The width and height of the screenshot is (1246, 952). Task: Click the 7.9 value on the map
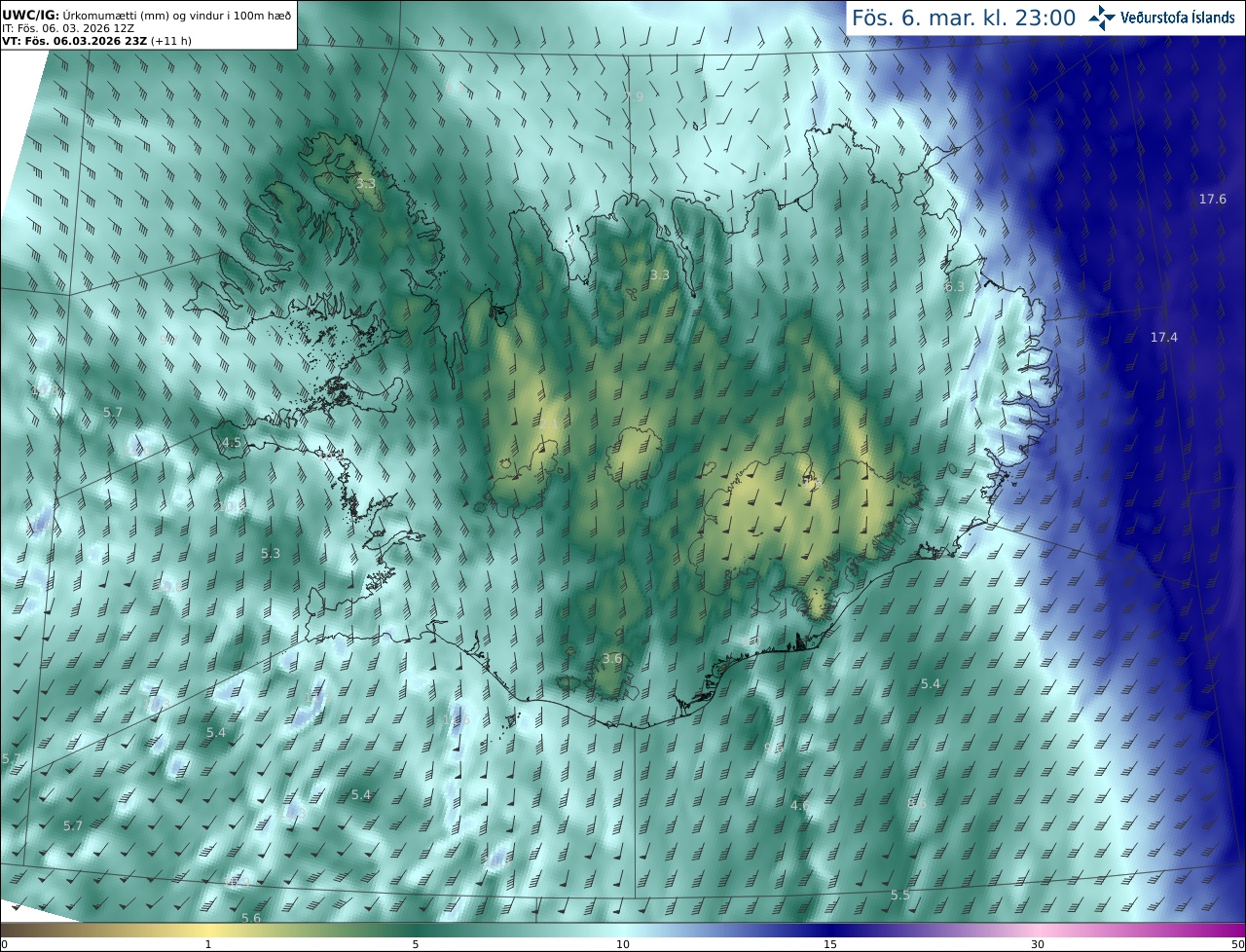pyautogui.click(x=635, y=97)
